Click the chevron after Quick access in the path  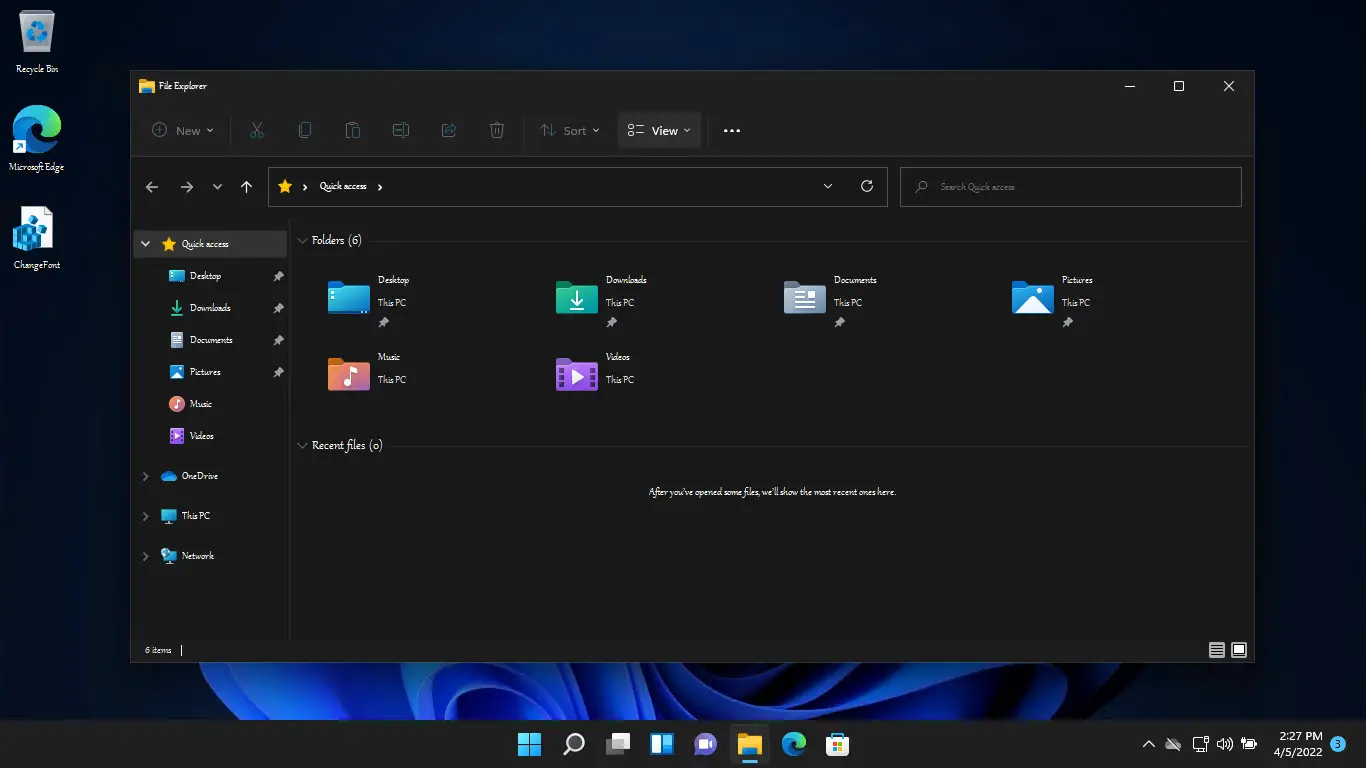[380, 187]
